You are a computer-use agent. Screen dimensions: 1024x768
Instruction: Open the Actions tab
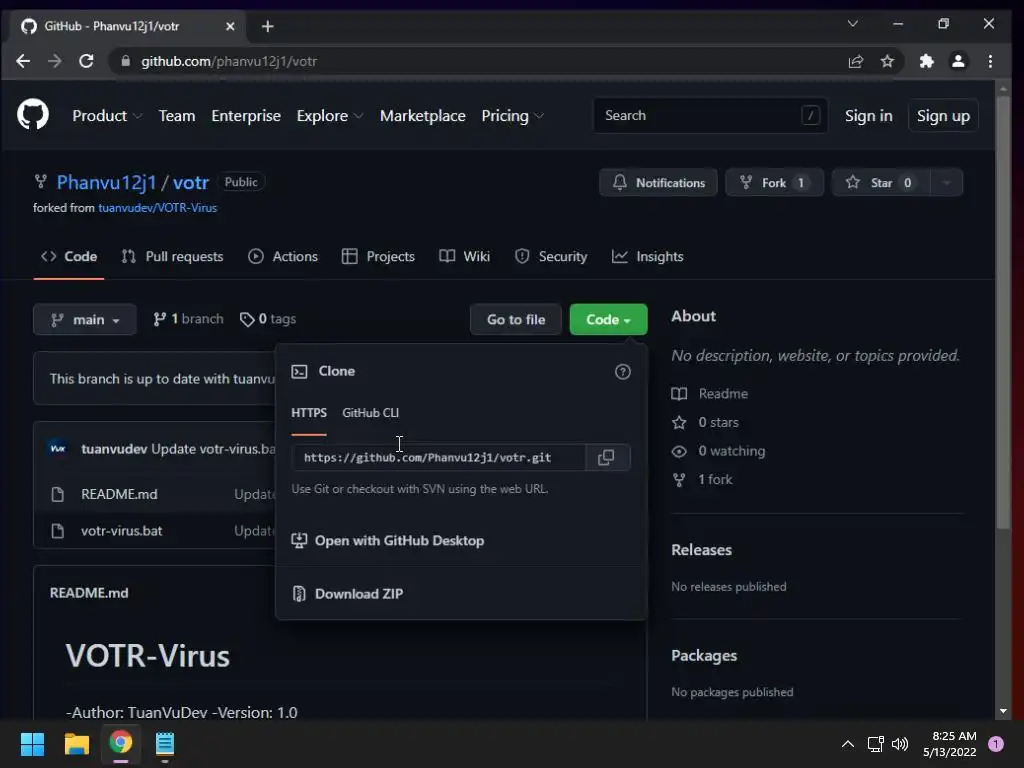pos(283,257)
